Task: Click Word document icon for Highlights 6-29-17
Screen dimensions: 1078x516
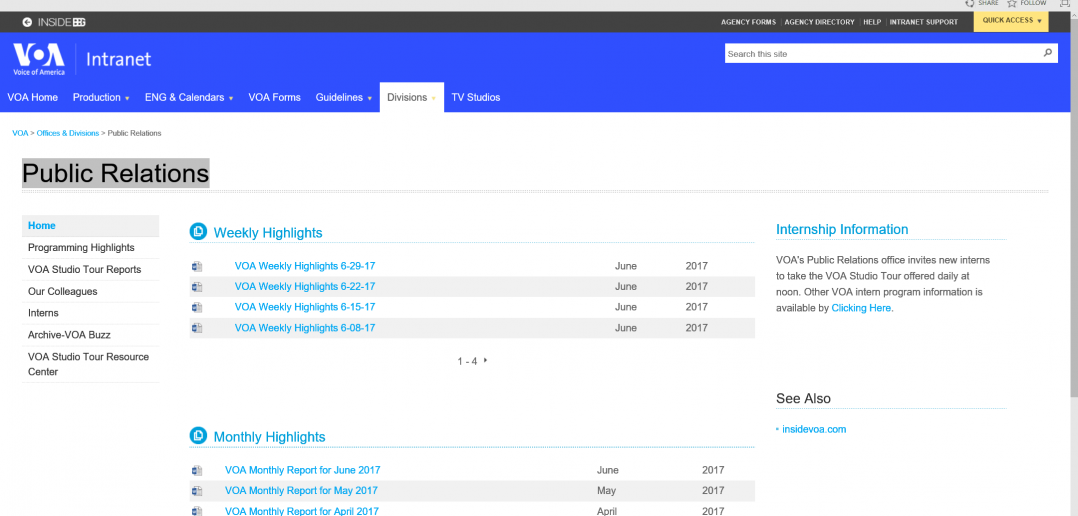Action: 197,266
